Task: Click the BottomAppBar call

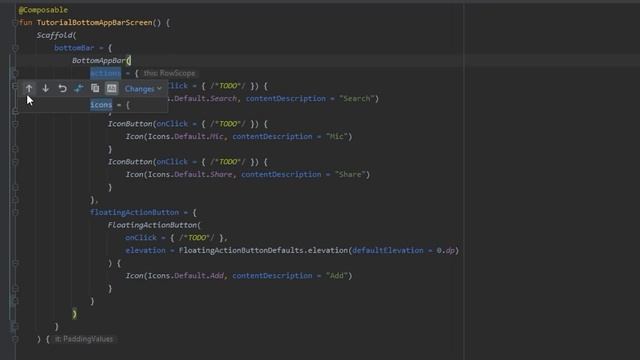Action: [x=98, y=60]
